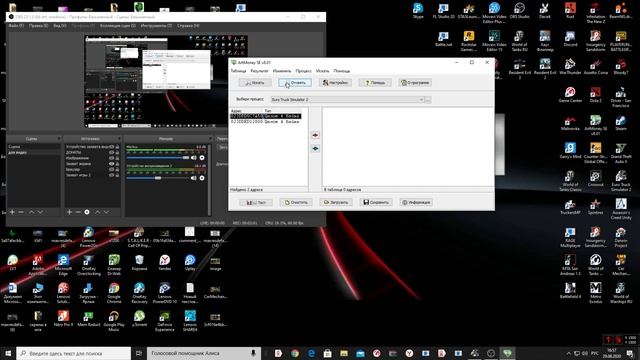The height and width of the screenshot is (360, 640).
Task: Toggle visibility of ДОНАТЫ source
Action: 111,152
